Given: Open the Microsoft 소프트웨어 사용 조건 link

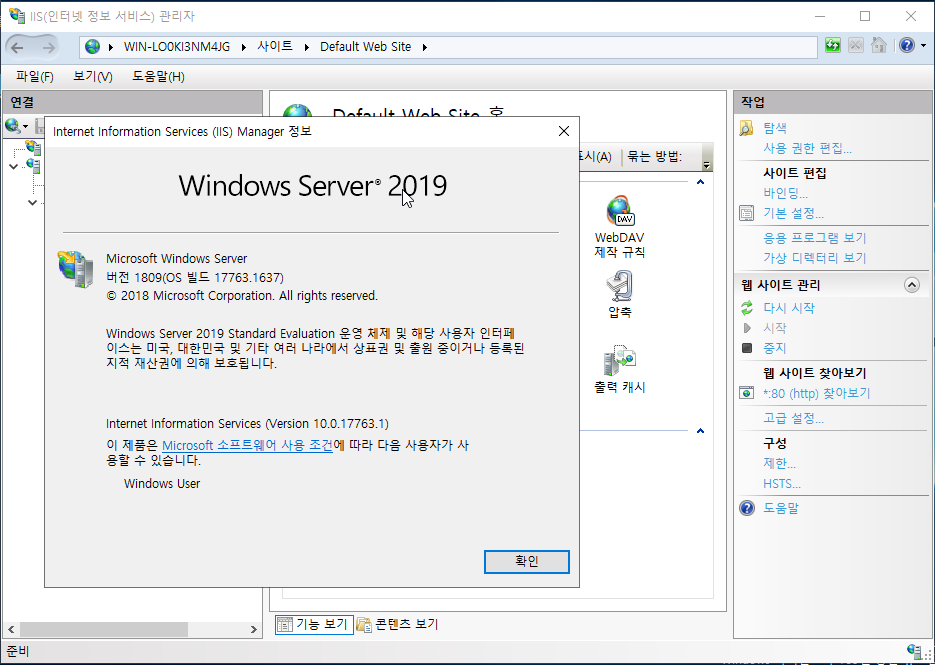Looking at the screenshot, I should pos(247,445).
